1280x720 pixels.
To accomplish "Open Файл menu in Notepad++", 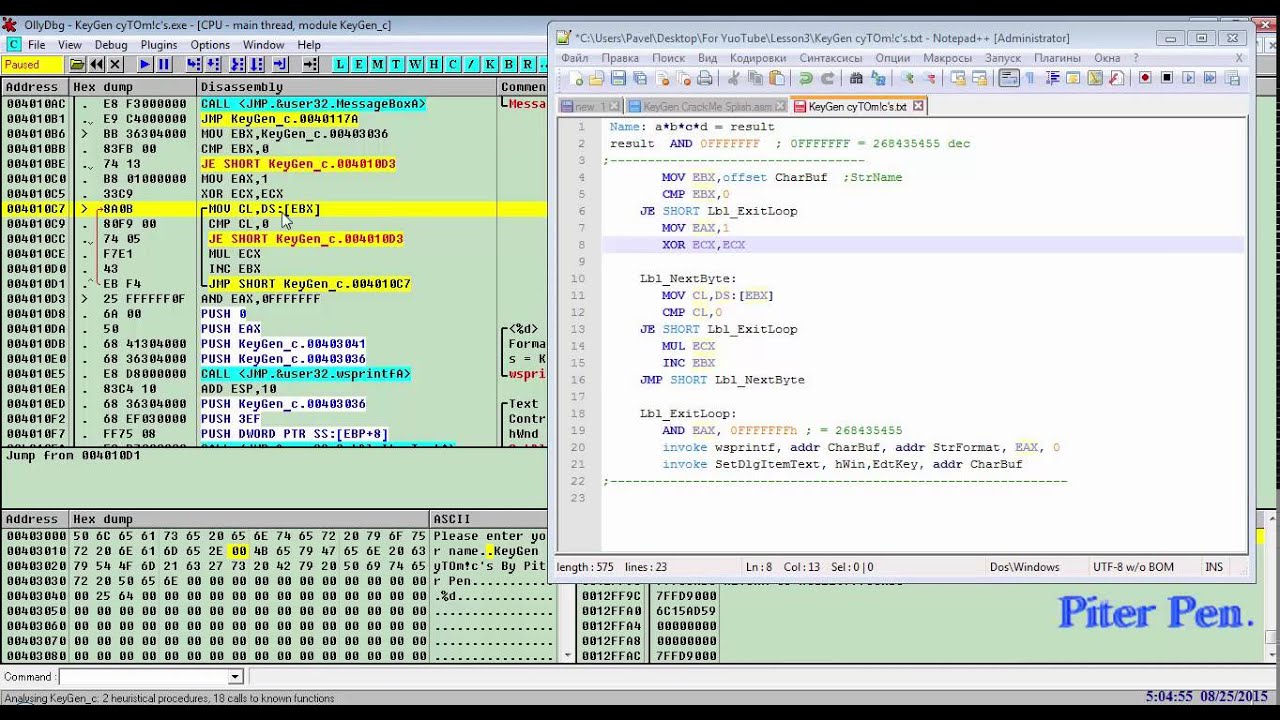I will point(575,58).
